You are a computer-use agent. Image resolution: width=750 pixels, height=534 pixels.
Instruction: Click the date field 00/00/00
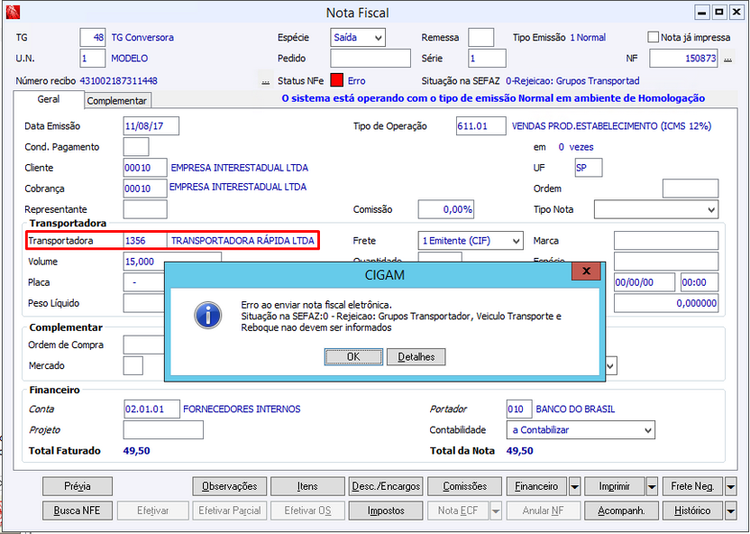click(x=644, y=282)
